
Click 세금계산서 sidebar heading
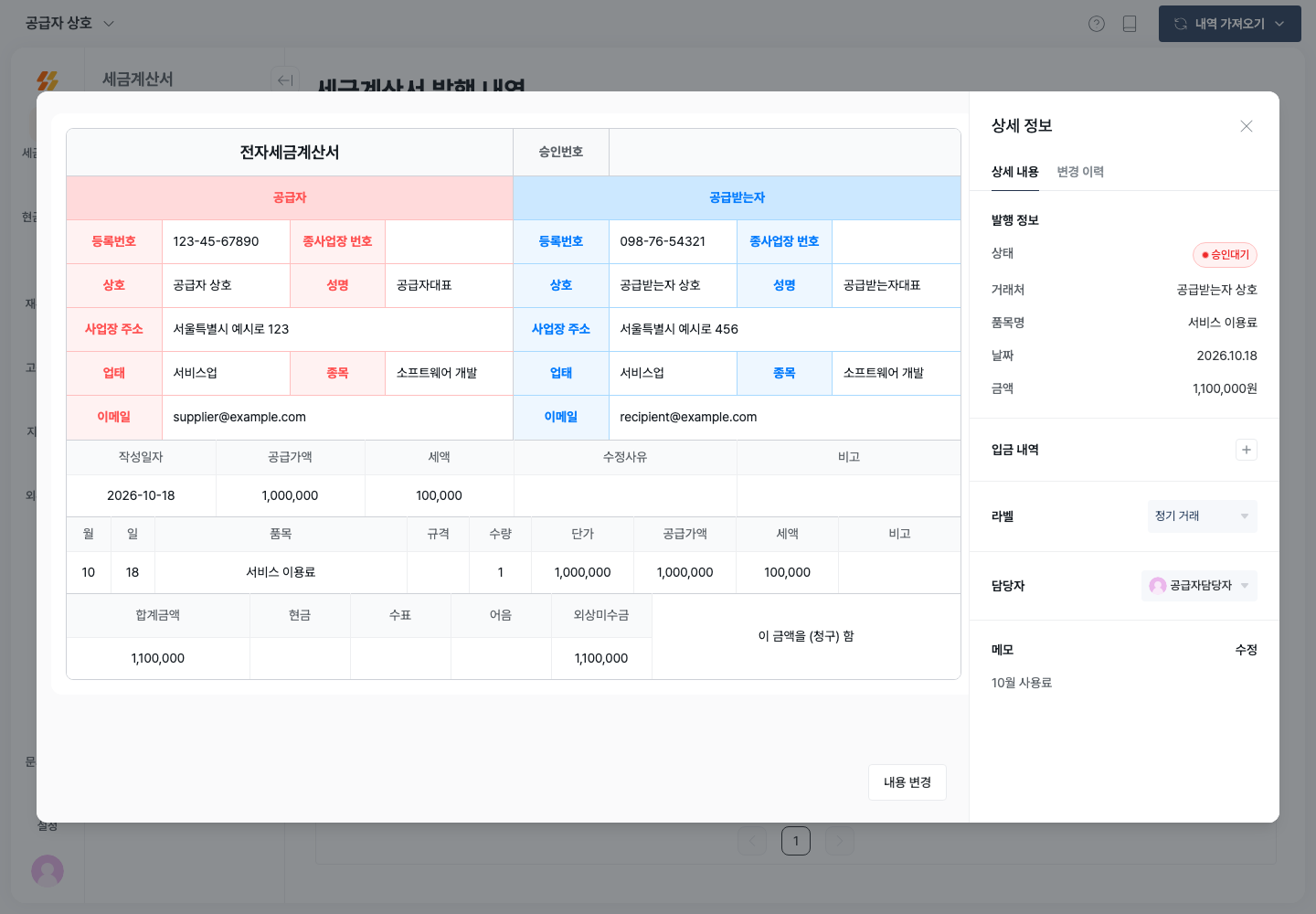138,80
